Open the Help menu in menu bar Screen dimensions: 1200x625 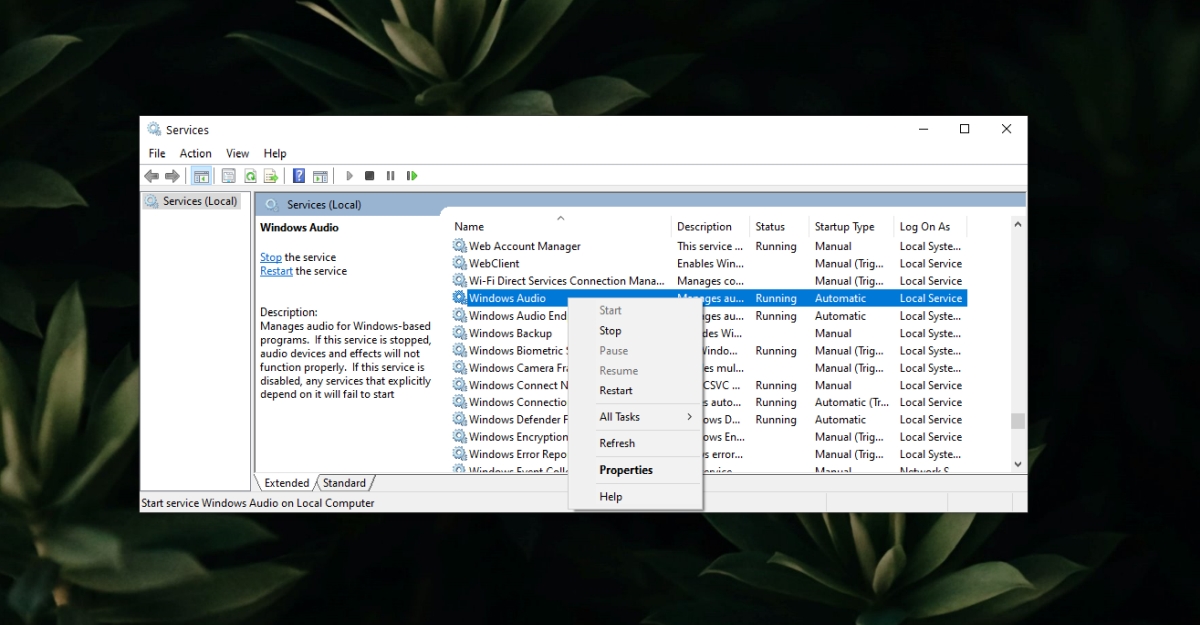click(275, 153)
